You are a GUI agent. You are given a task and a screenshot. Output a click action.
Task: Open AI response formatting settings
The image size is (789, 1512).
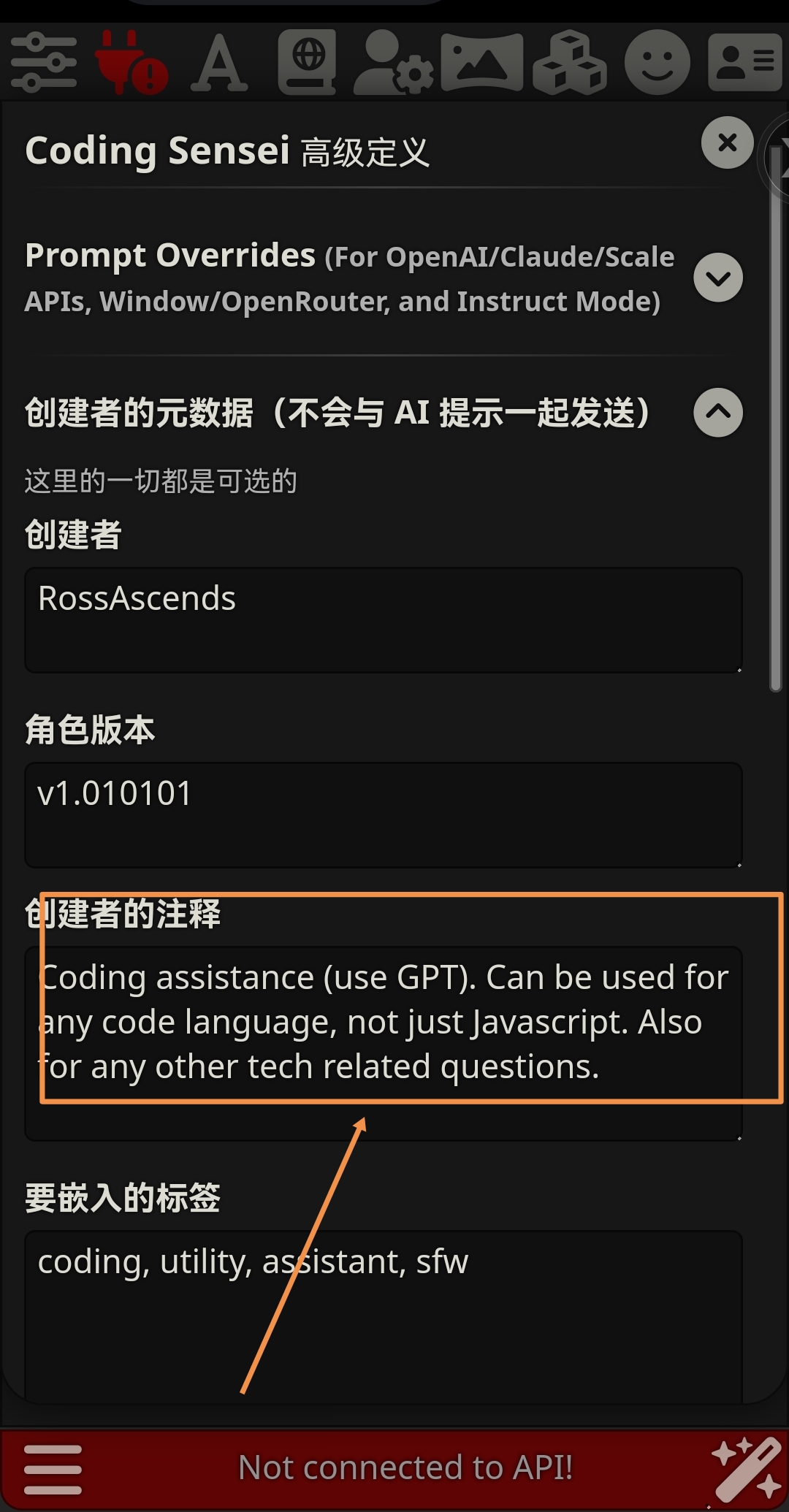(x=219, y=62)
